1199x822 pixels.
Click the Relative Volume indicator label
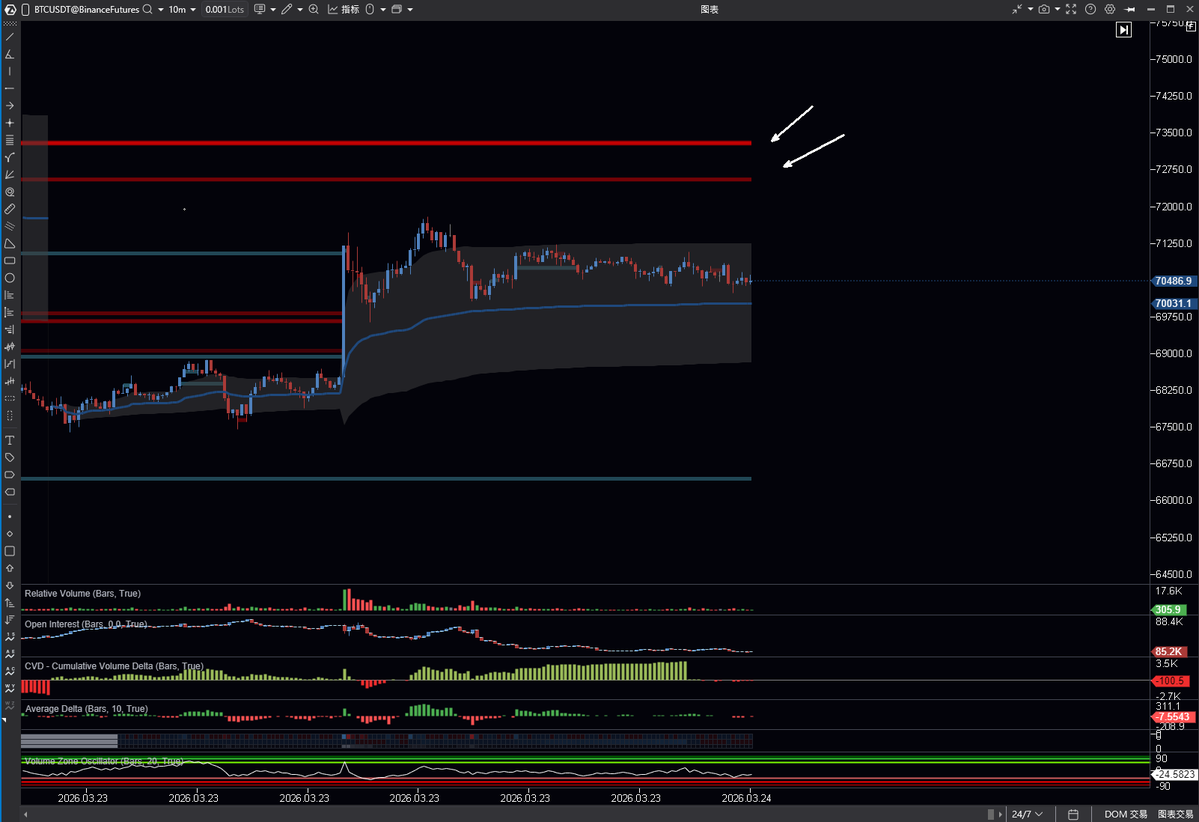[83, 593]
